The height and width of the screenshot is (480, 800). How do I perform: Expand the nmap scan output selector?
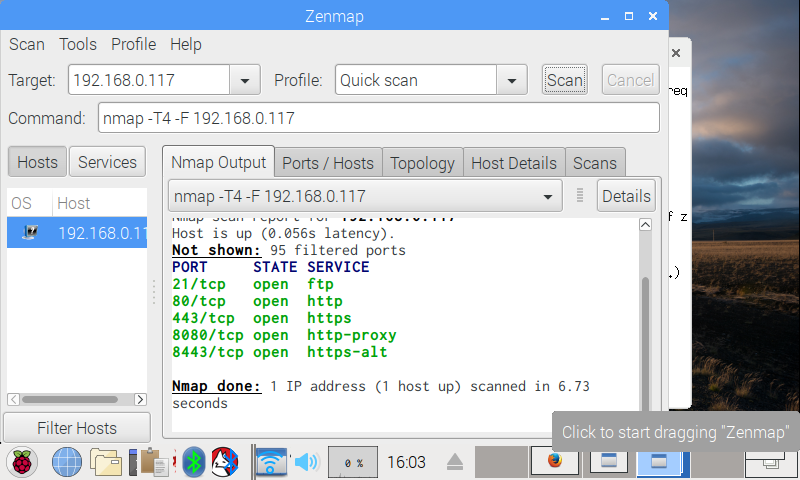(547, 197)
